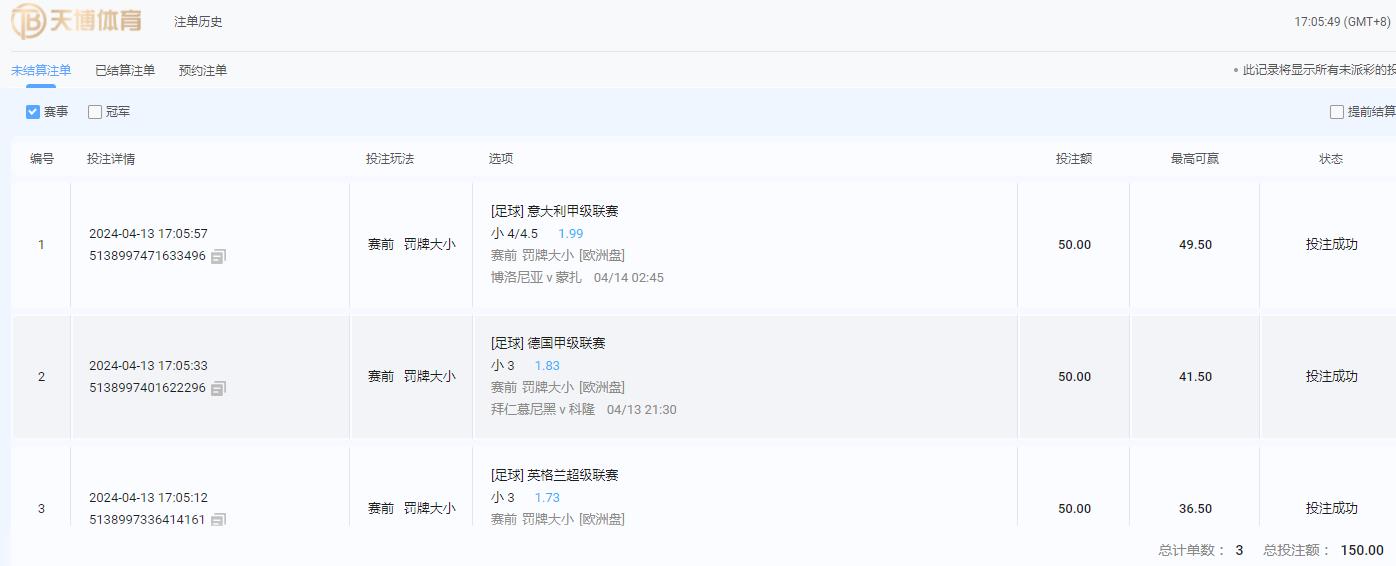Copy bet number 5138997471633496
Screen dimensions: 1396x566
click(x=218, y=256)
